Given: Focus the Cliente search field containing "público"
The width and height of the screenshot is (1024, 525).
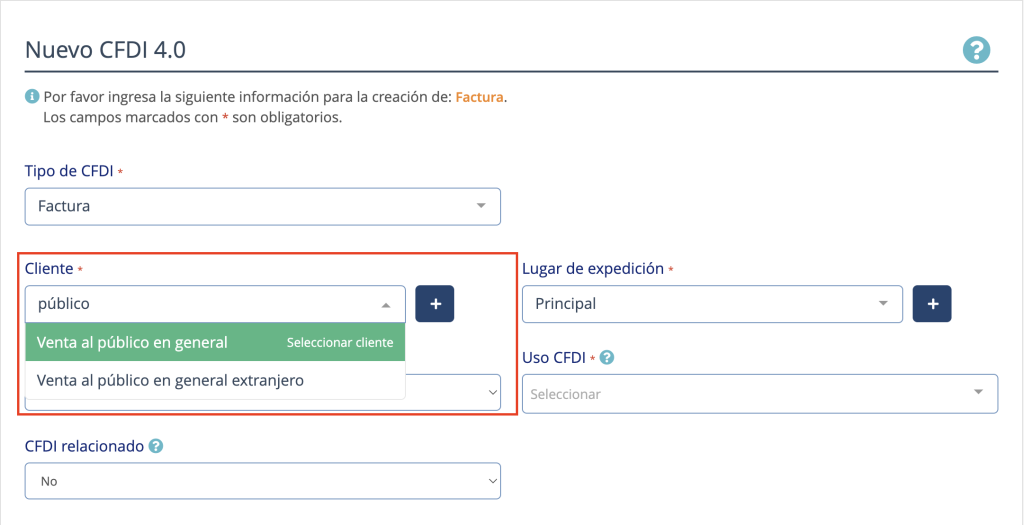Looking at the screenshot, I should click(200, 304).
